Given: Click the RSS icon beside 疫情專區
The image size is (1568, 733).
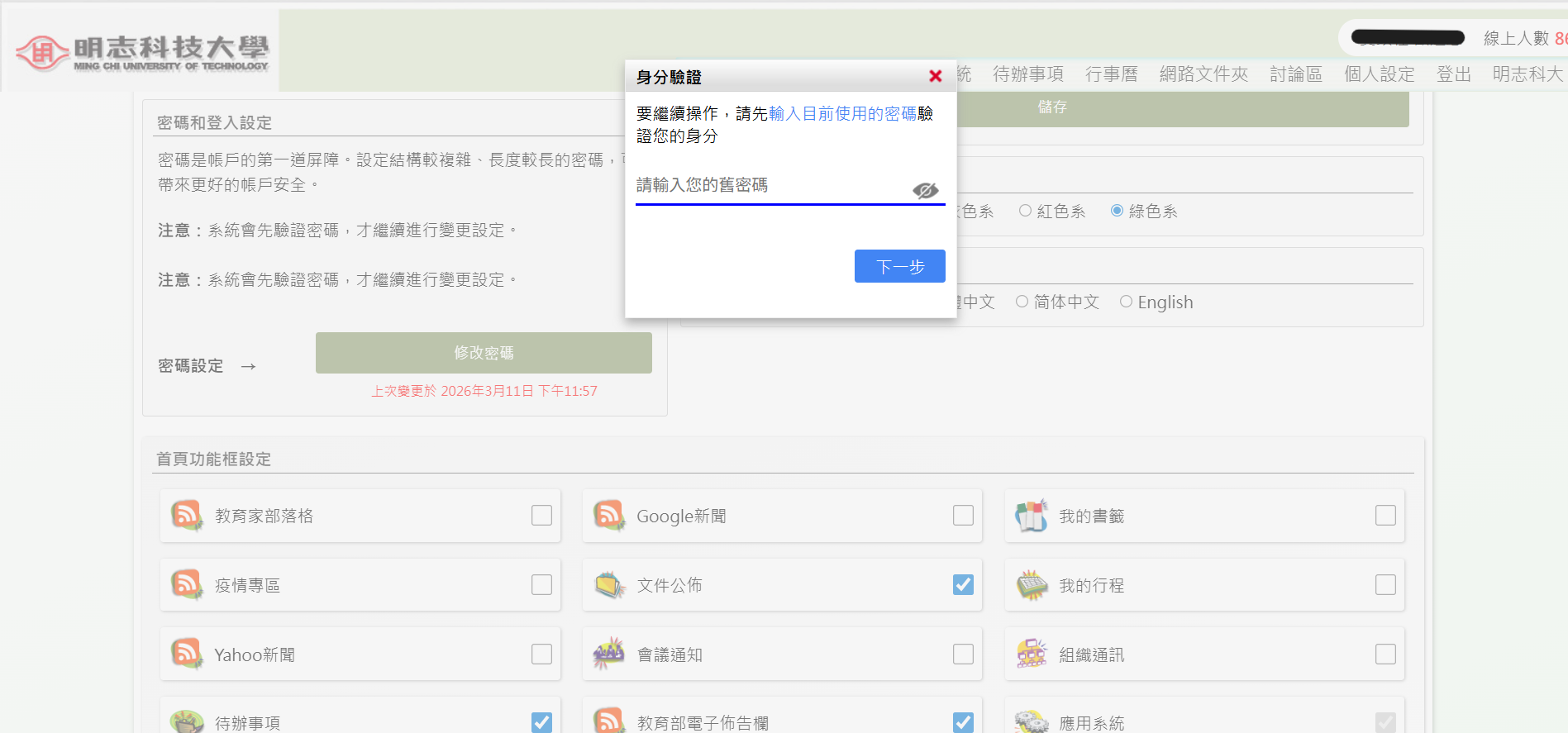Looking at the screenshot, I should (187, 584).
